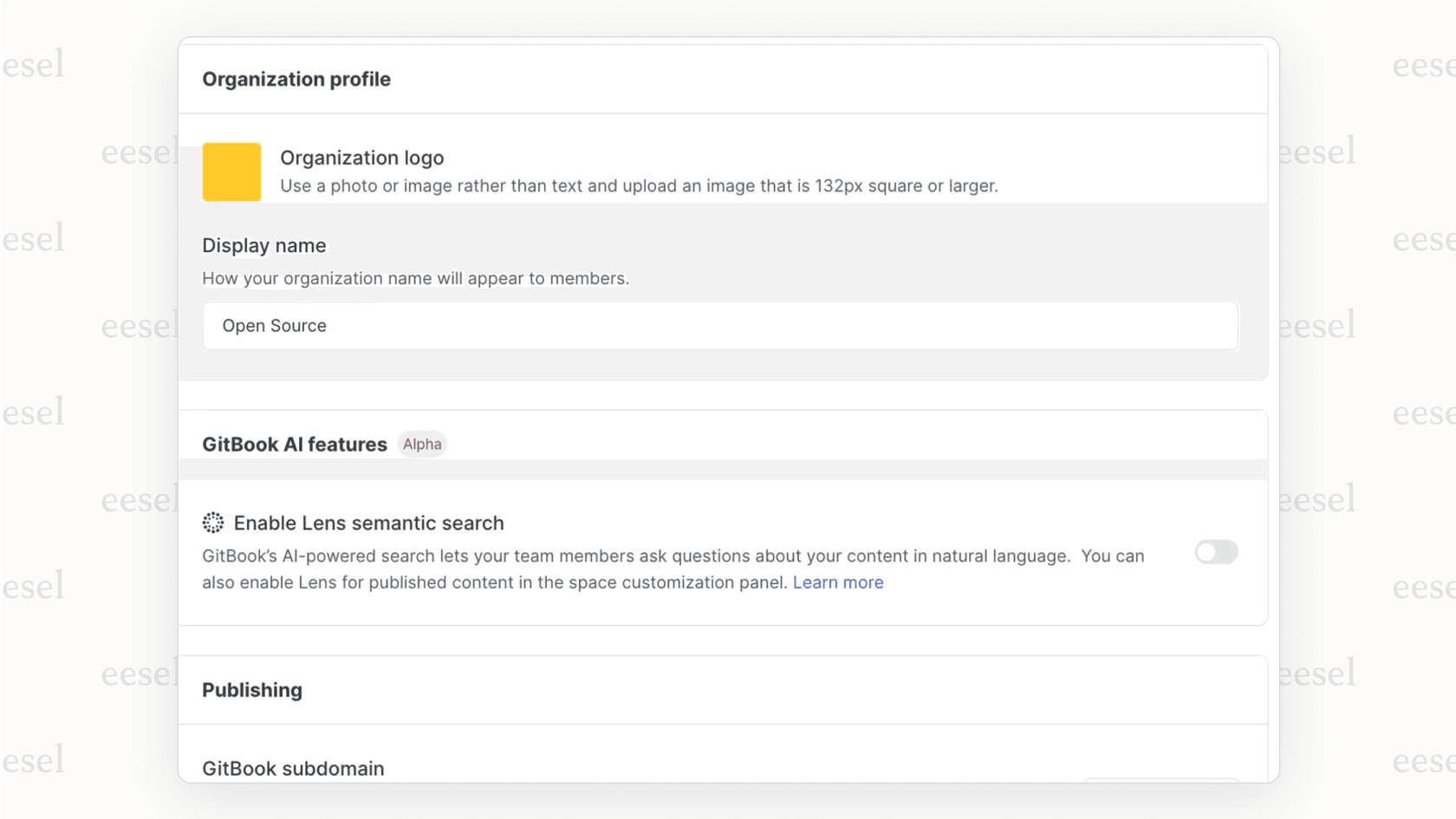Click the Organization profile section heading

click(296, 79)
